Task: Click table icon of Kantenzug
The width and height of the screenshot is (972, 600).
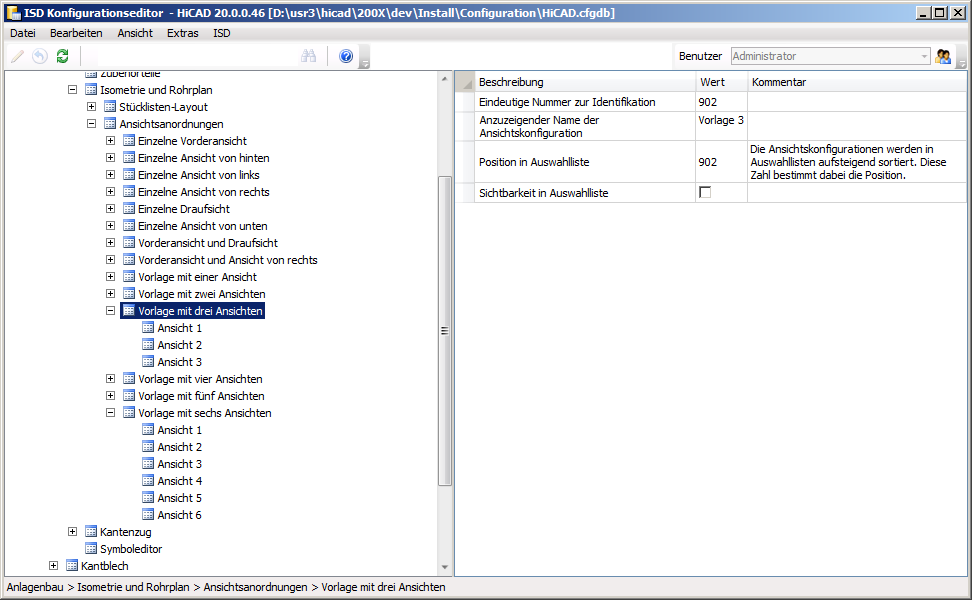Action: [x=91, y=532]
